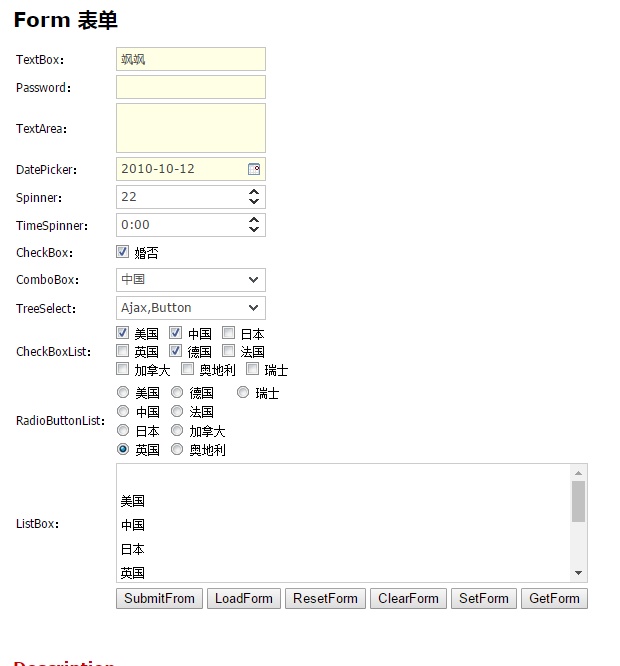Click inside the TextArea field
The width and height of the screenshot is (620, 666).
point(191,128)
